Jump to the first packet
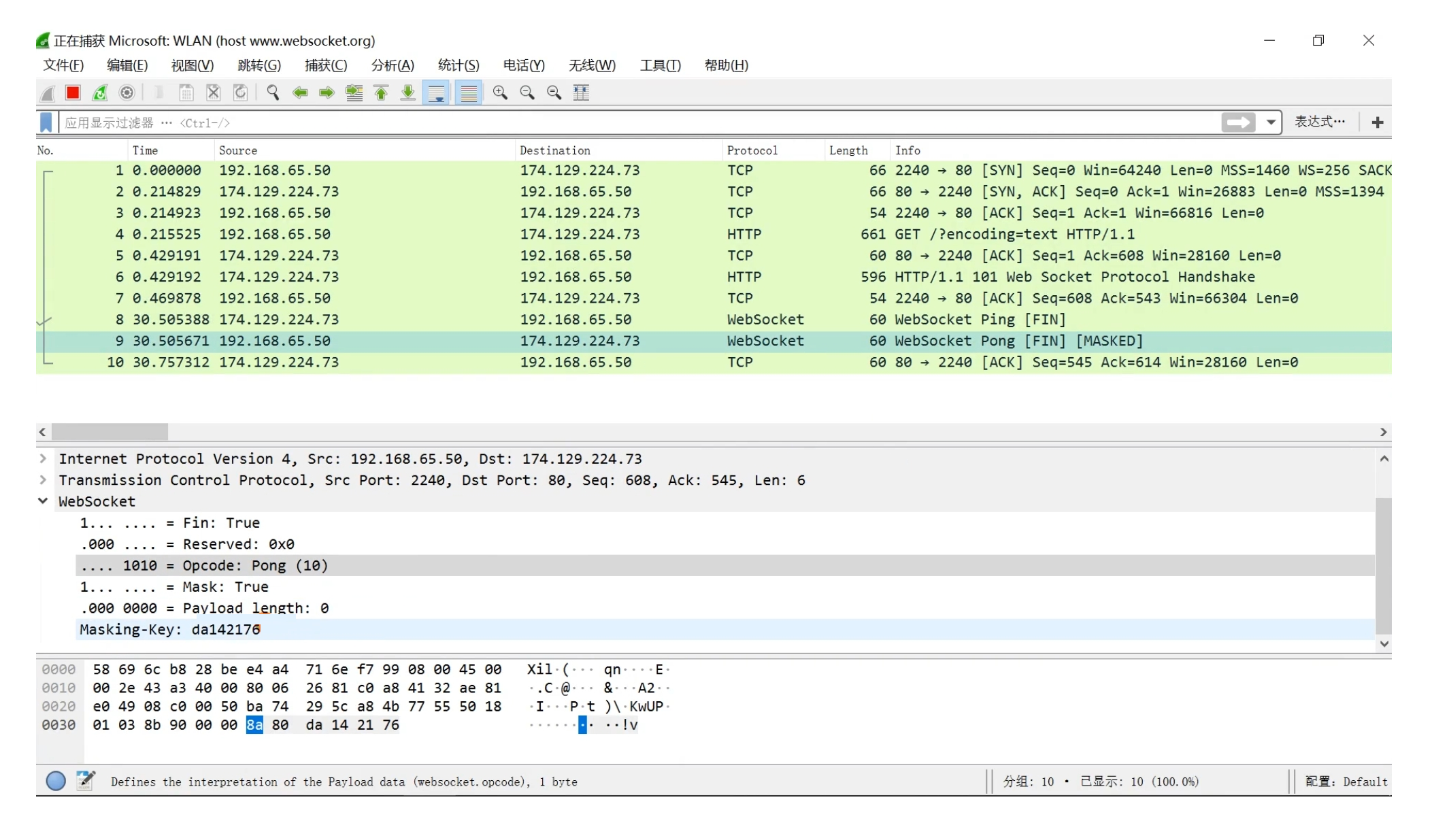 click(x=380, y=93)
